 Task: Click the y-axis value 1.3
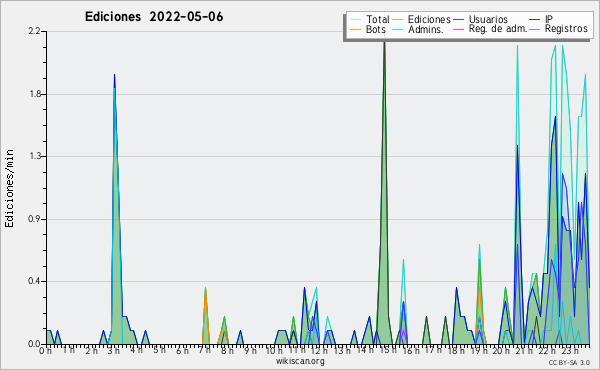tap(34, 156)
